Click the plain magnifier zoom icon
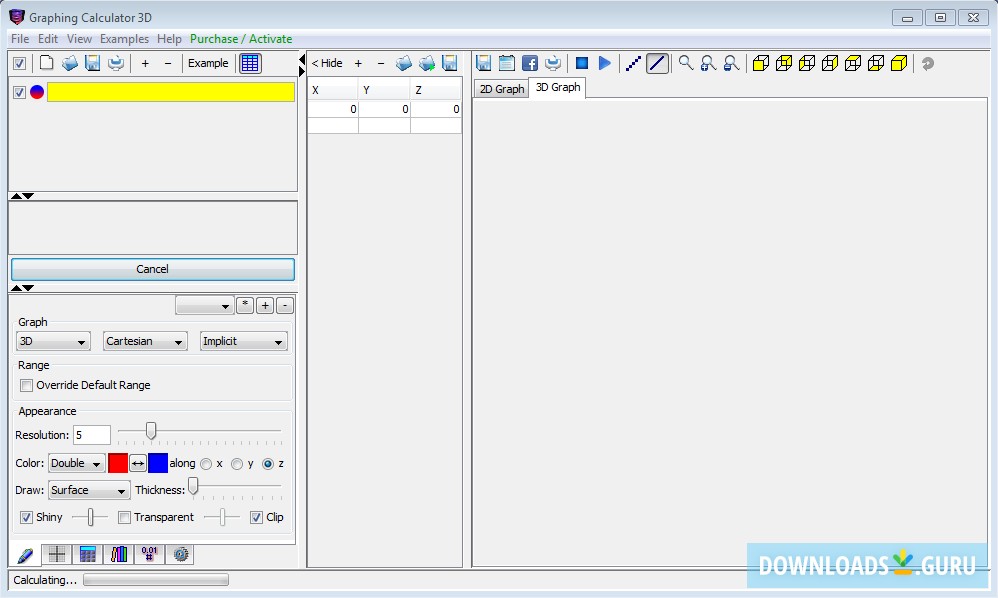Image resolution: width=998 pixels, height=598 pixels. coord(685,62)
